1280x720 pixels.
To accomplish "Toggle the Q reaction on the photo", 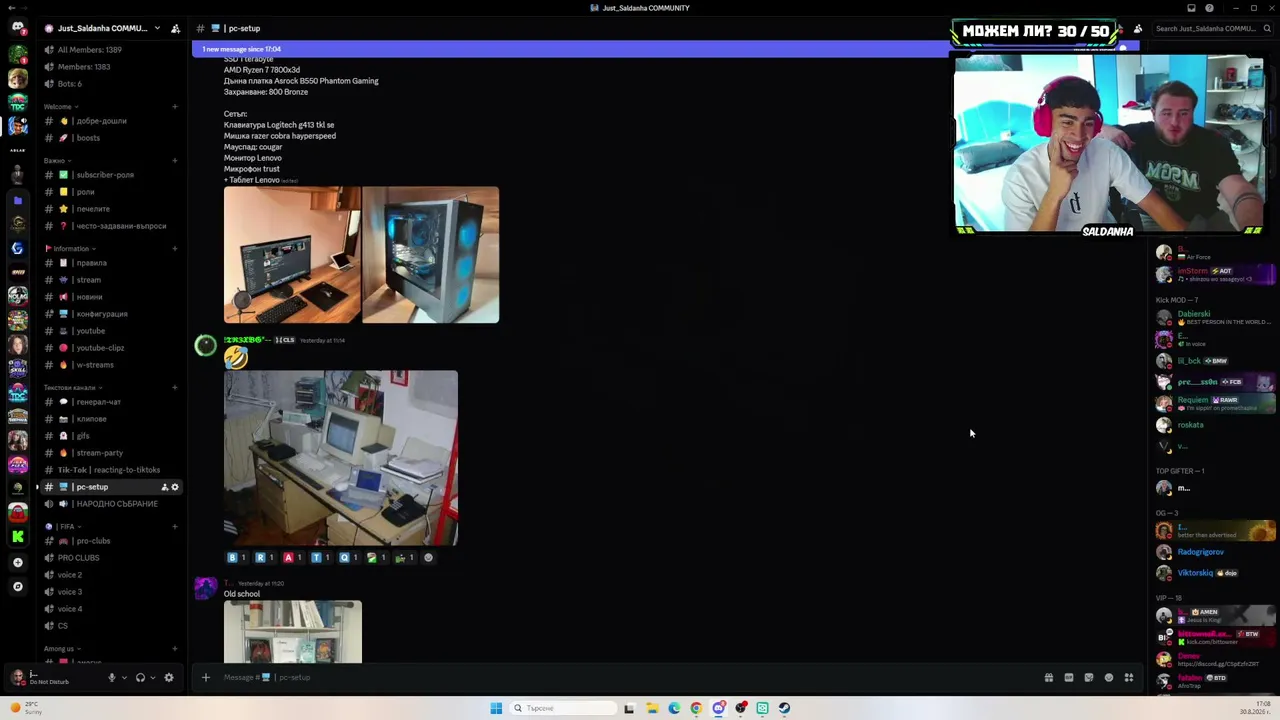I will (349, 558).
